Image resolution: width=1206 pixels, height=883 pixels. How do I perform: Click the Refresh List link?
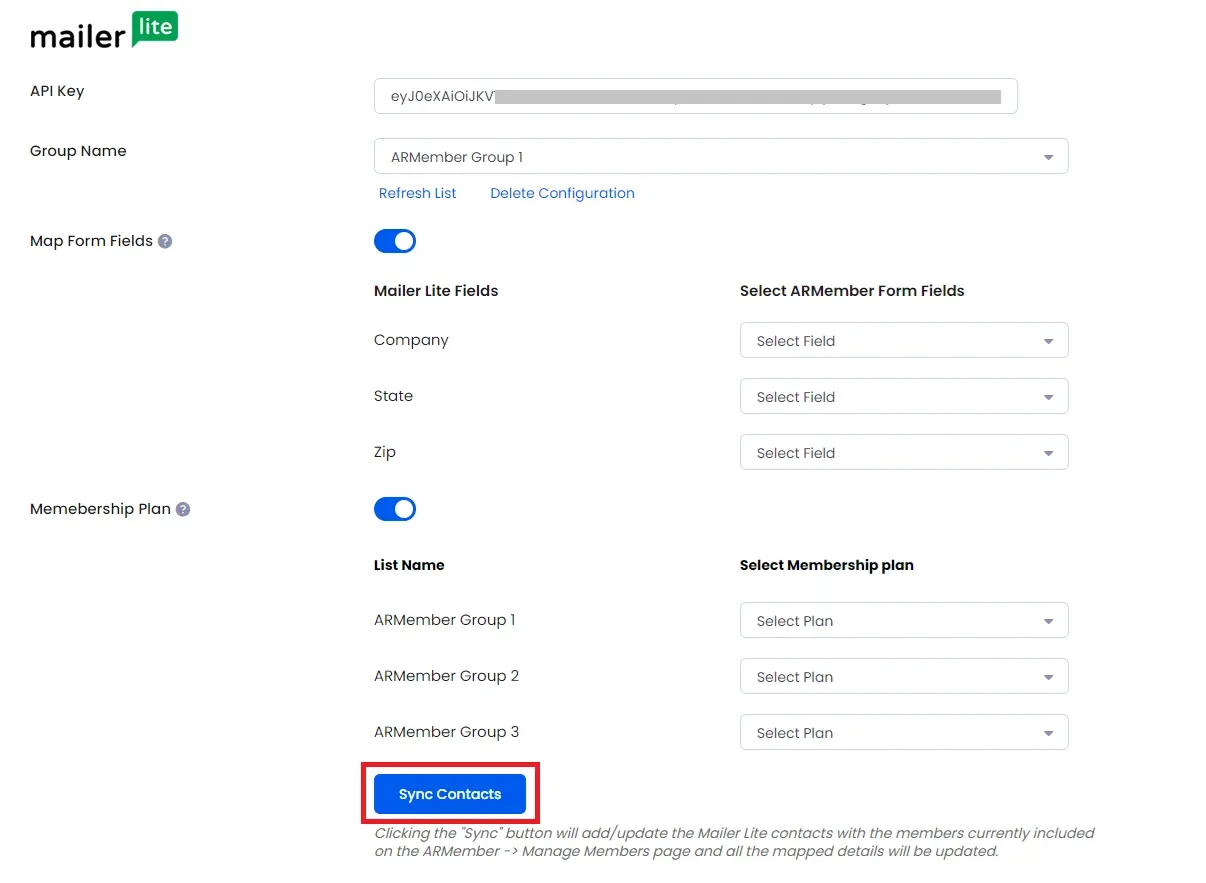[417, 193]
